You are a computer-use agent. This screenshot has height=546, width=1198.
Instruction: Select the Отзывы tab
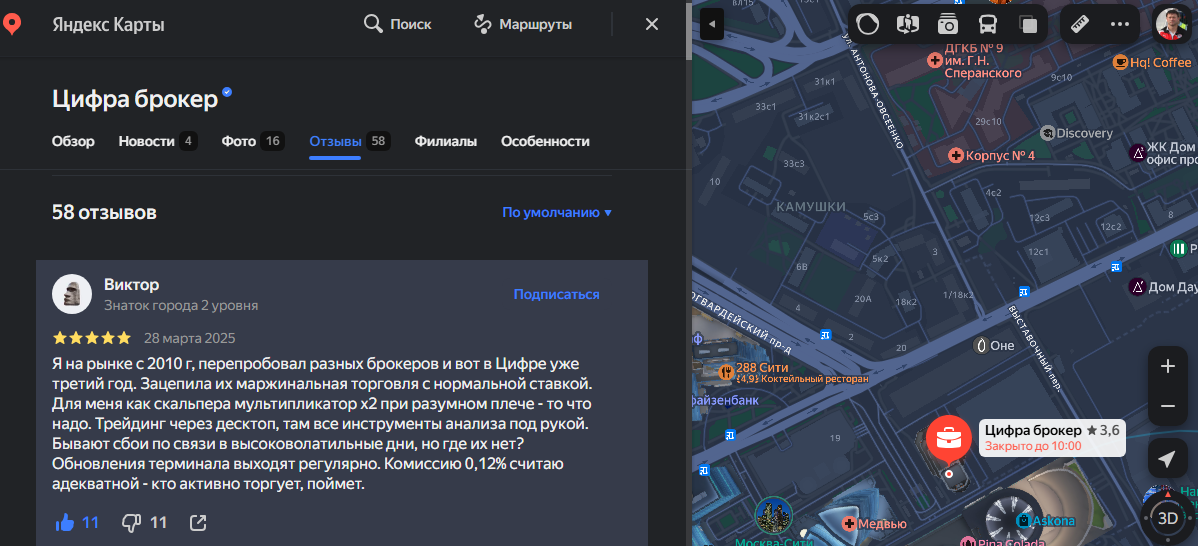[x=350, y=141]
